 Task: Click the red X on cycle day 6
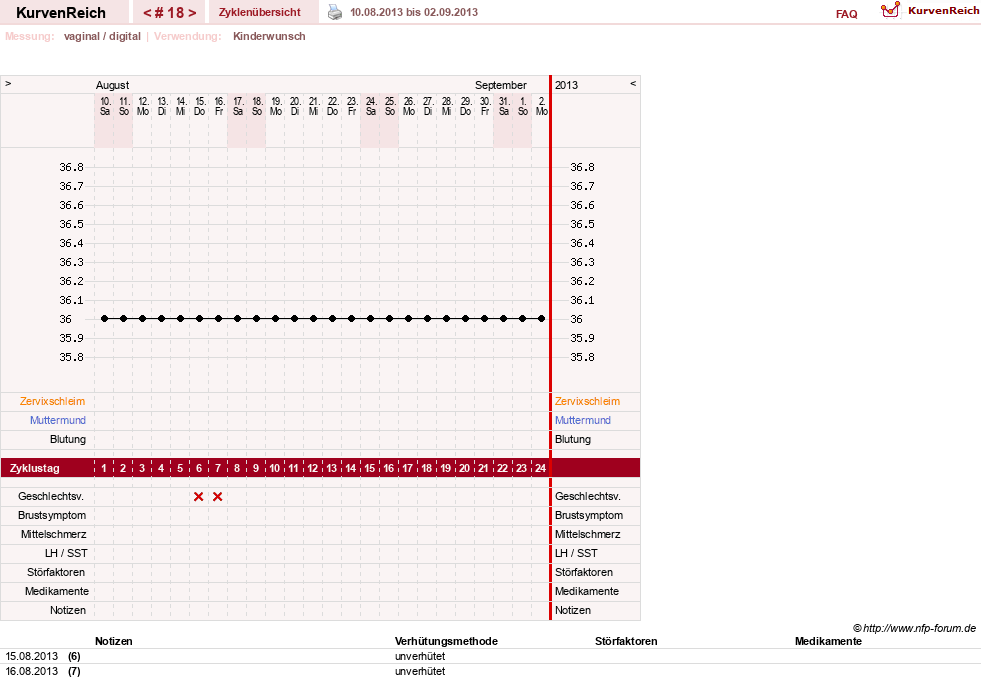(x=198, y=497)
